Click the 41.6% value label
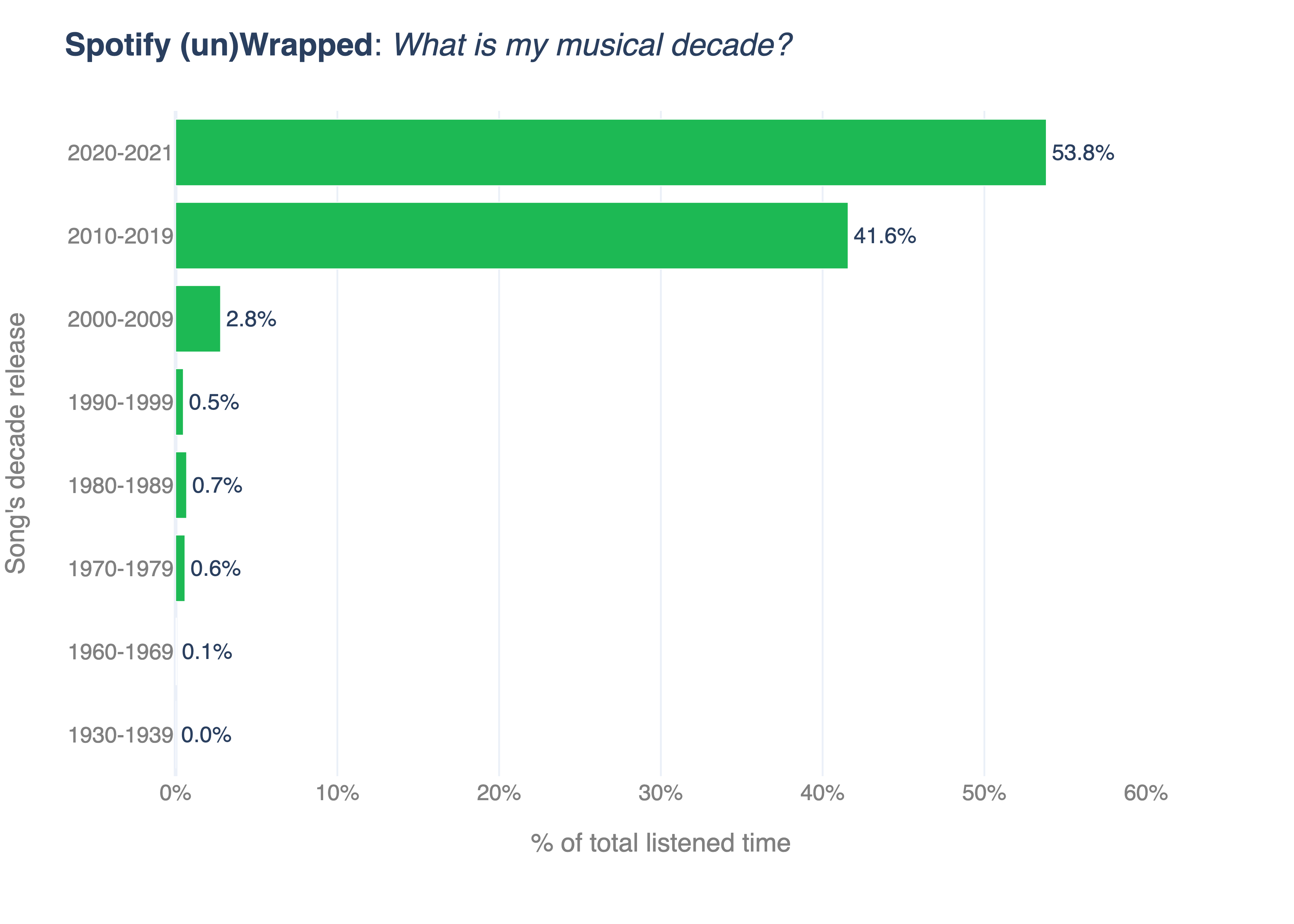 884,235
